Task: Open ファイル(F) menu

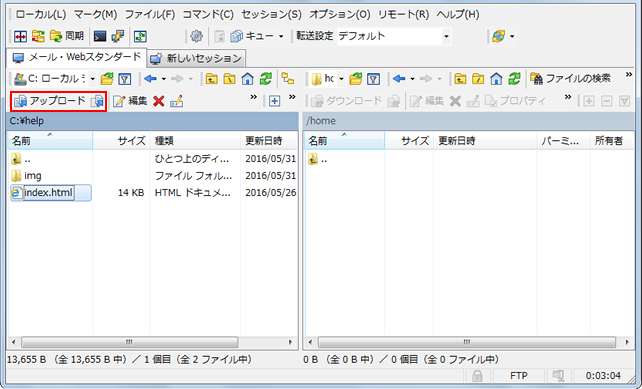Action: (150, 14)
